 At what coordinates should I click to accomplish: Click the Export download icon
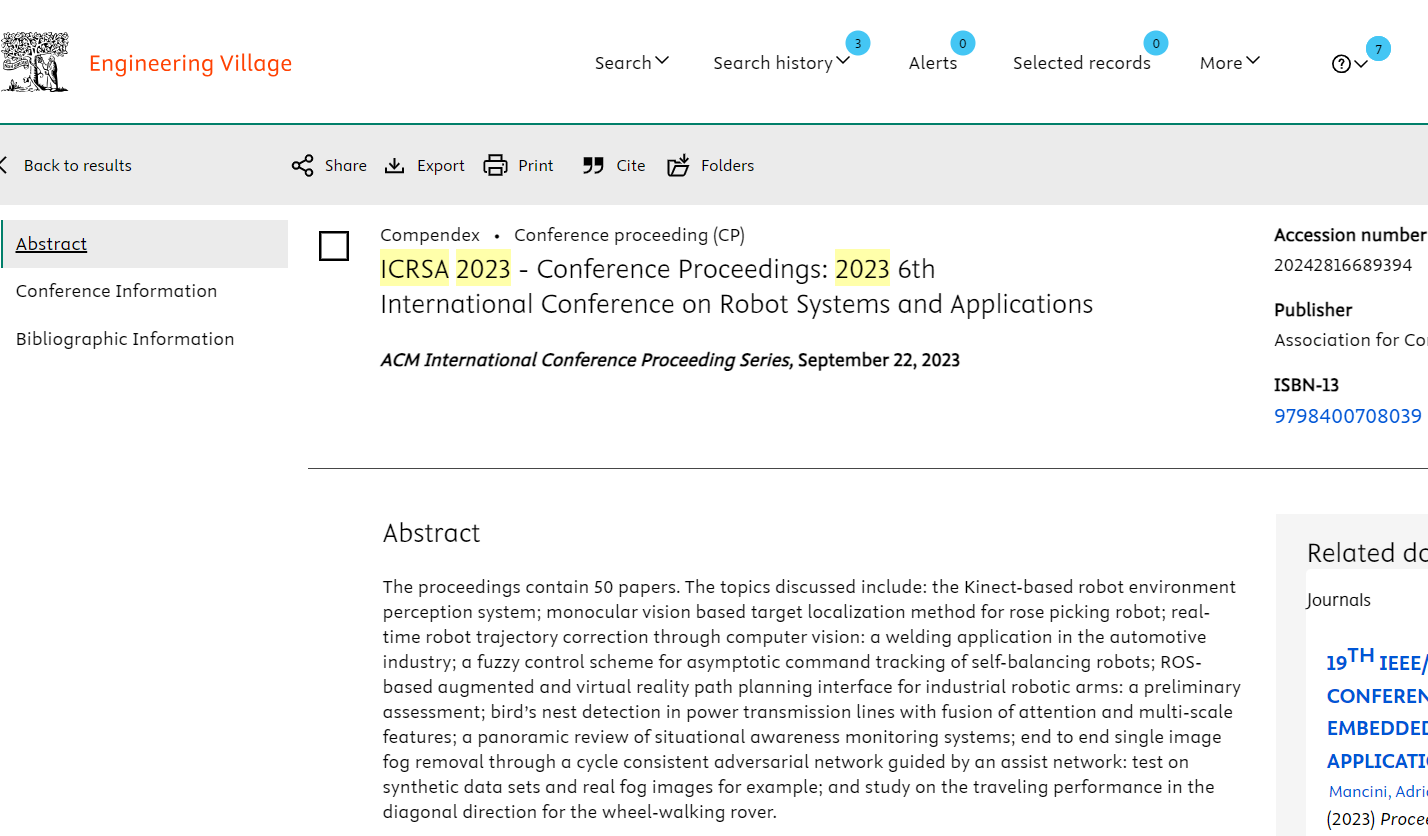(x=395, y=166)
